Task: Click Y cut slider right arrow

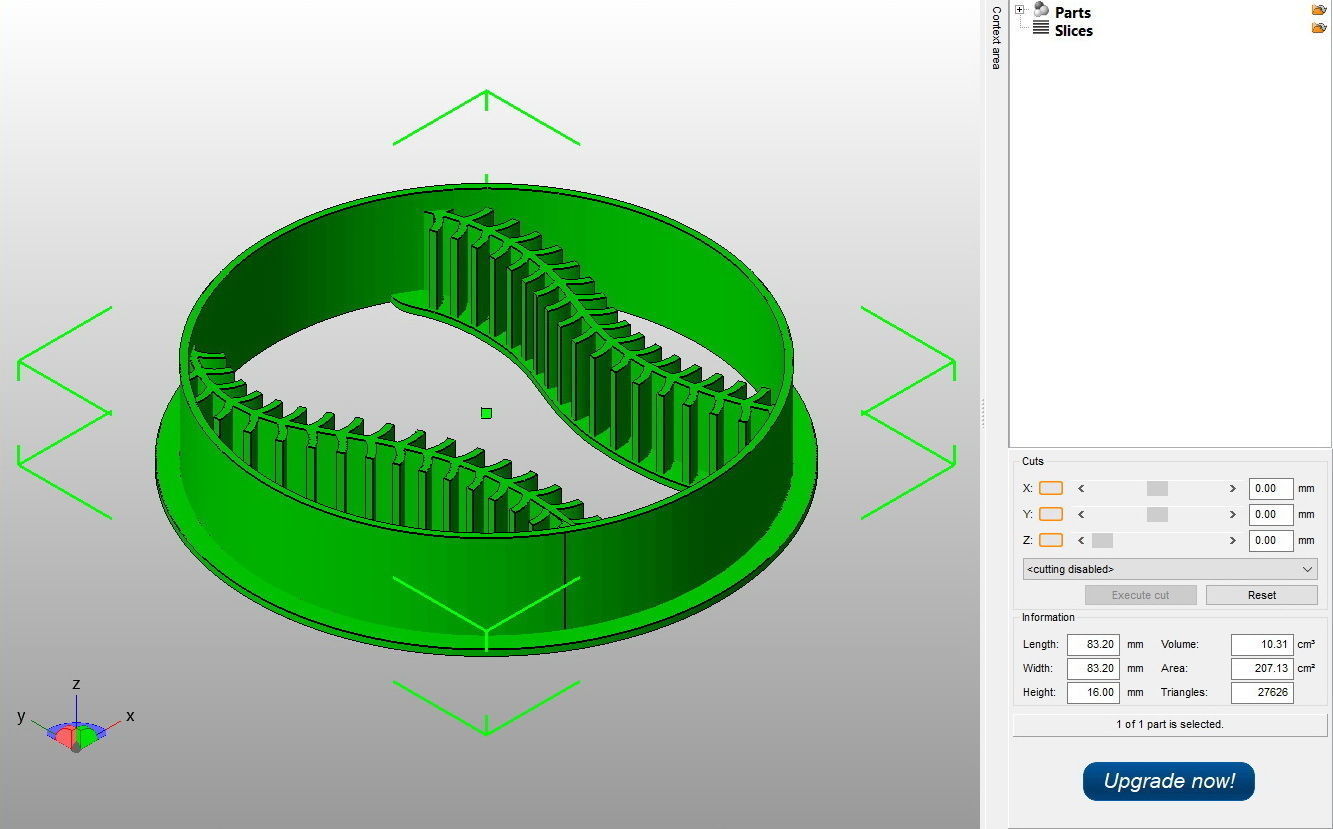Action: [x=1233, y=514]
